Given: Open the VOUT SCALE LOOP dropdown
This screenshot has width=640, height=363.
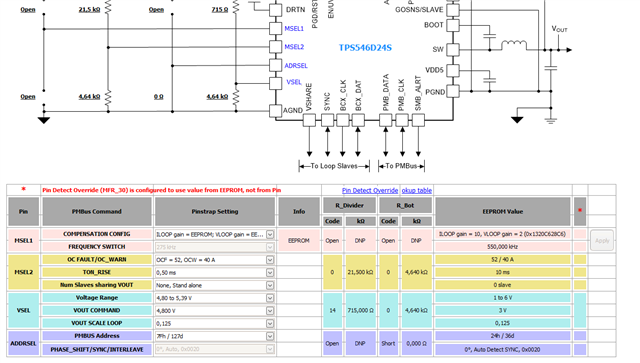Looking at the screenshot, I should 215,323.
